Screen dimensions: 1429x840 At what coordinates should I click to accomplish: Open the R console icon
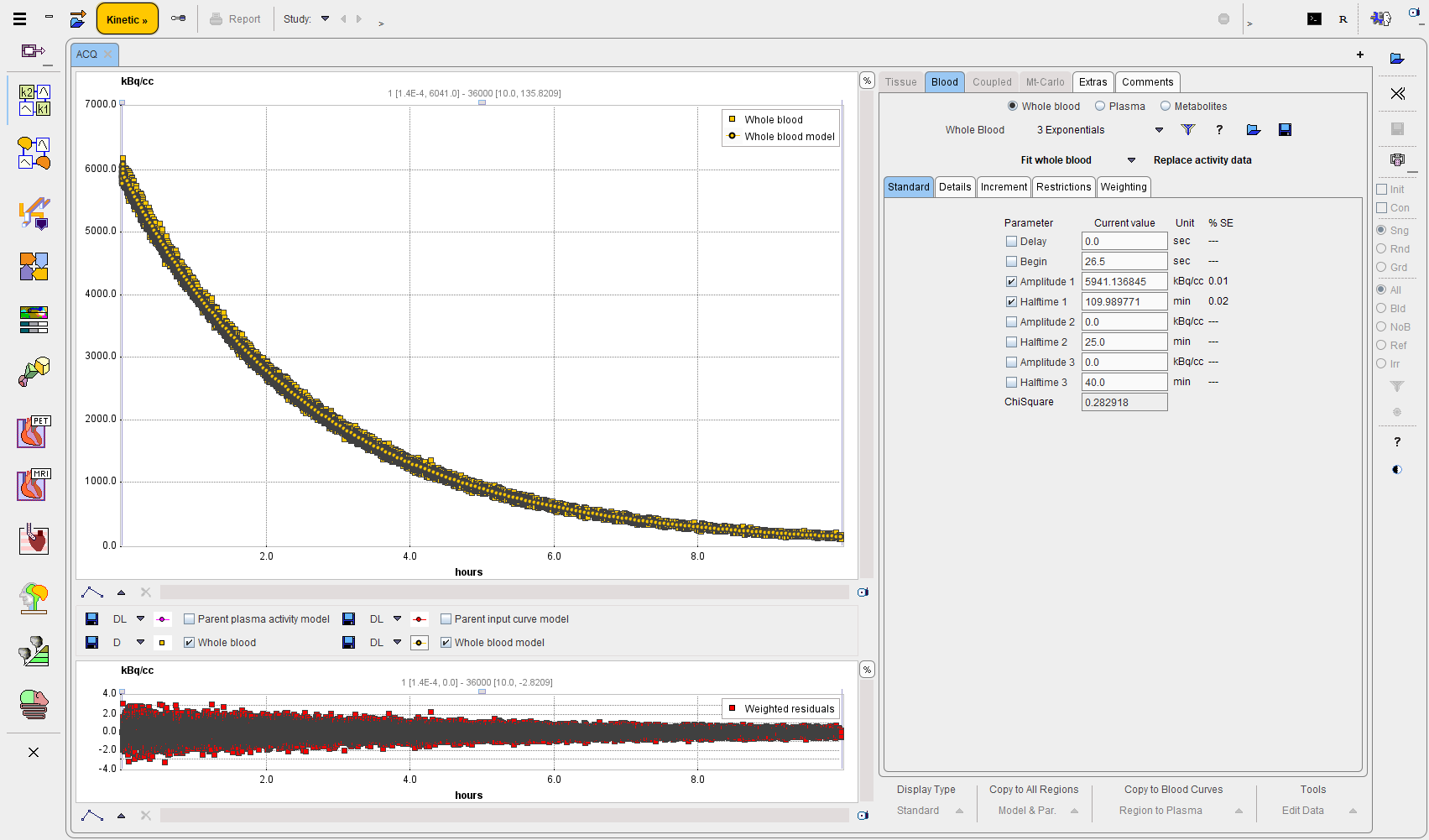click(1343, 19)
